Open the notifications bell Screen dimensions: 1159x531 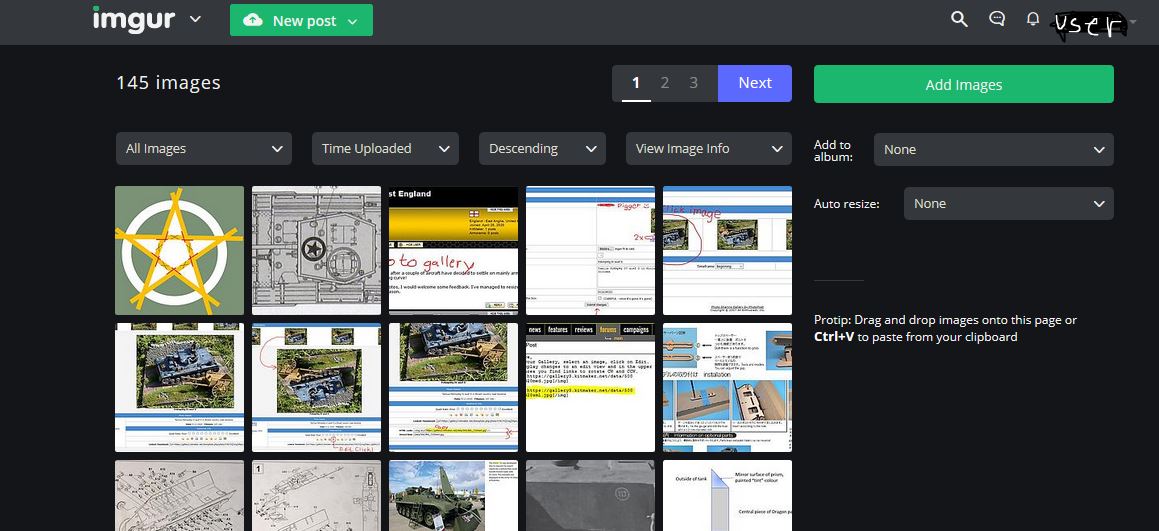1033,19
